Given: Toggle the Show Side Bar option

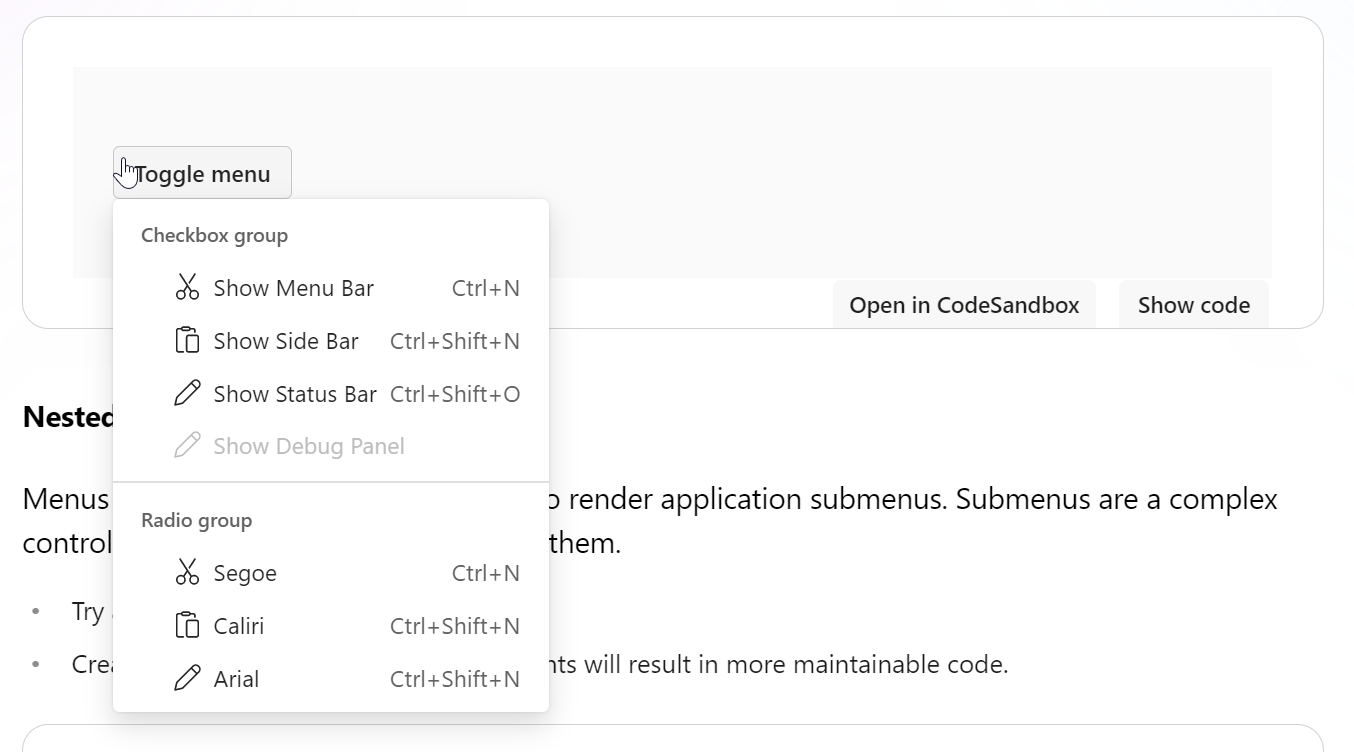Looking at the screenshot, I should coord(285,341).
